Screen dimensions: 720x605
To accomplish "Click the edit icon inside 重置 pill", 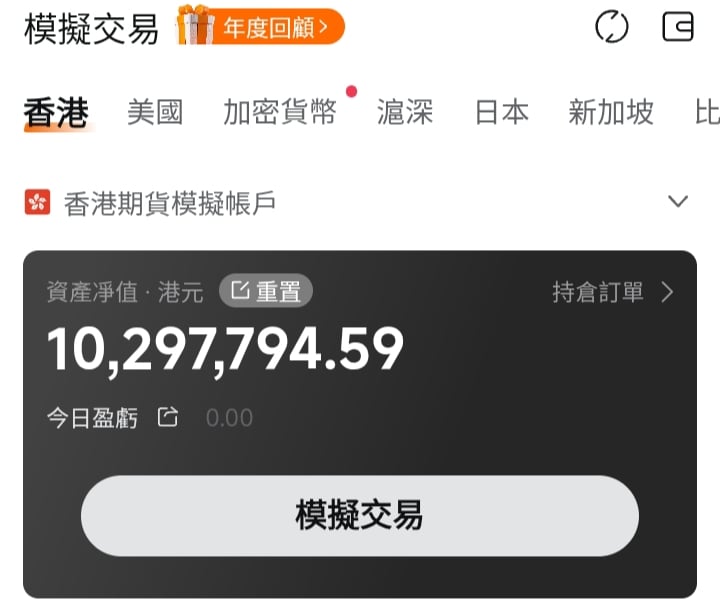I will click(x=240, y=291).
